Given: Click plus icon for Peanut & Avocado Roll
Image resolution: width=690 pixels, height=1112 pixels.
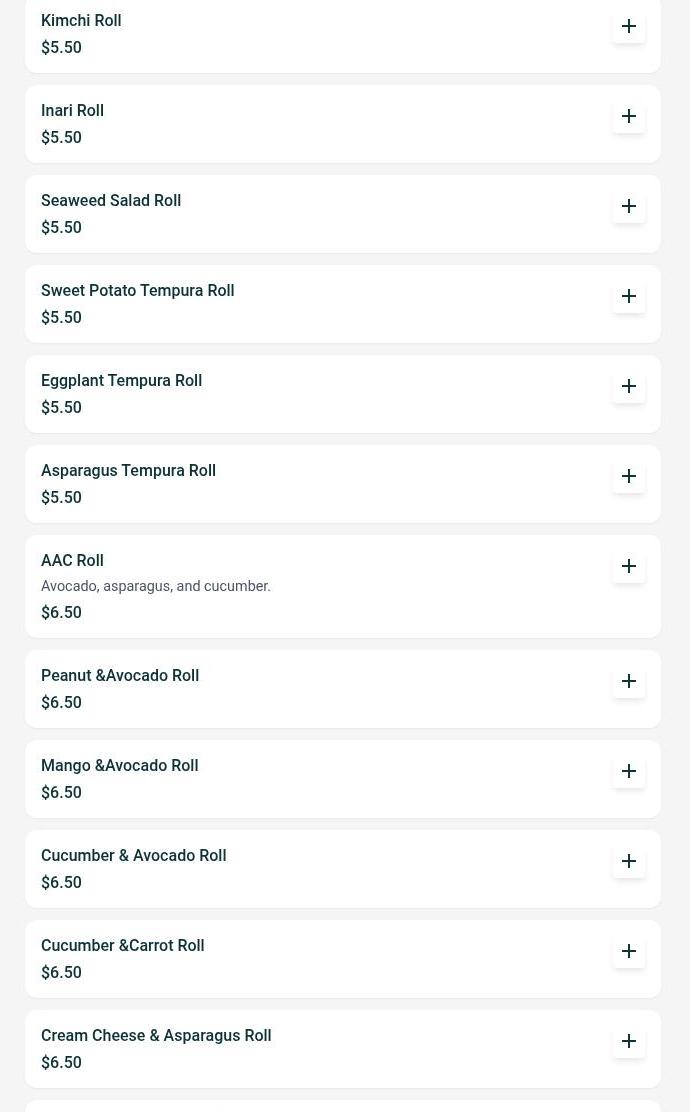Looking at the screenshot, I should pos(629,681).
